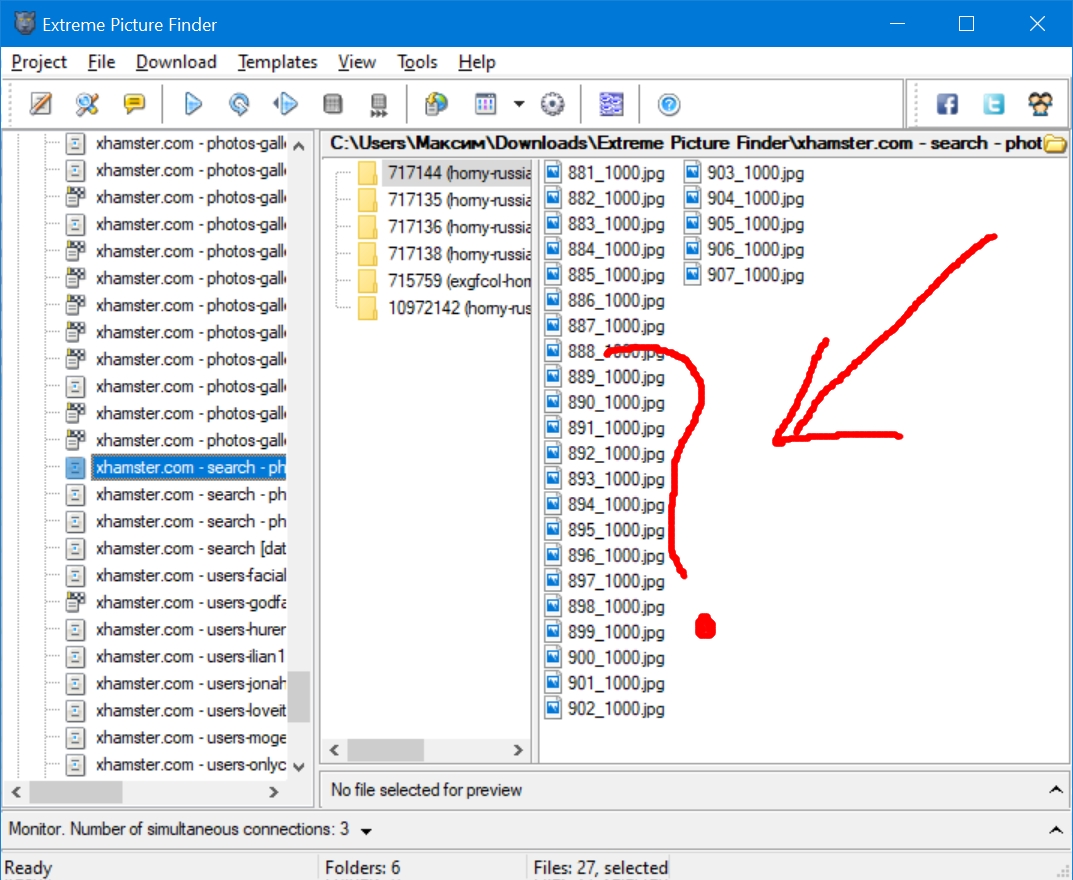The height and width of the screenshot is (880, 1073).
Task: Click the project list horizontal scroll right arrow
Action: point(274,792)
